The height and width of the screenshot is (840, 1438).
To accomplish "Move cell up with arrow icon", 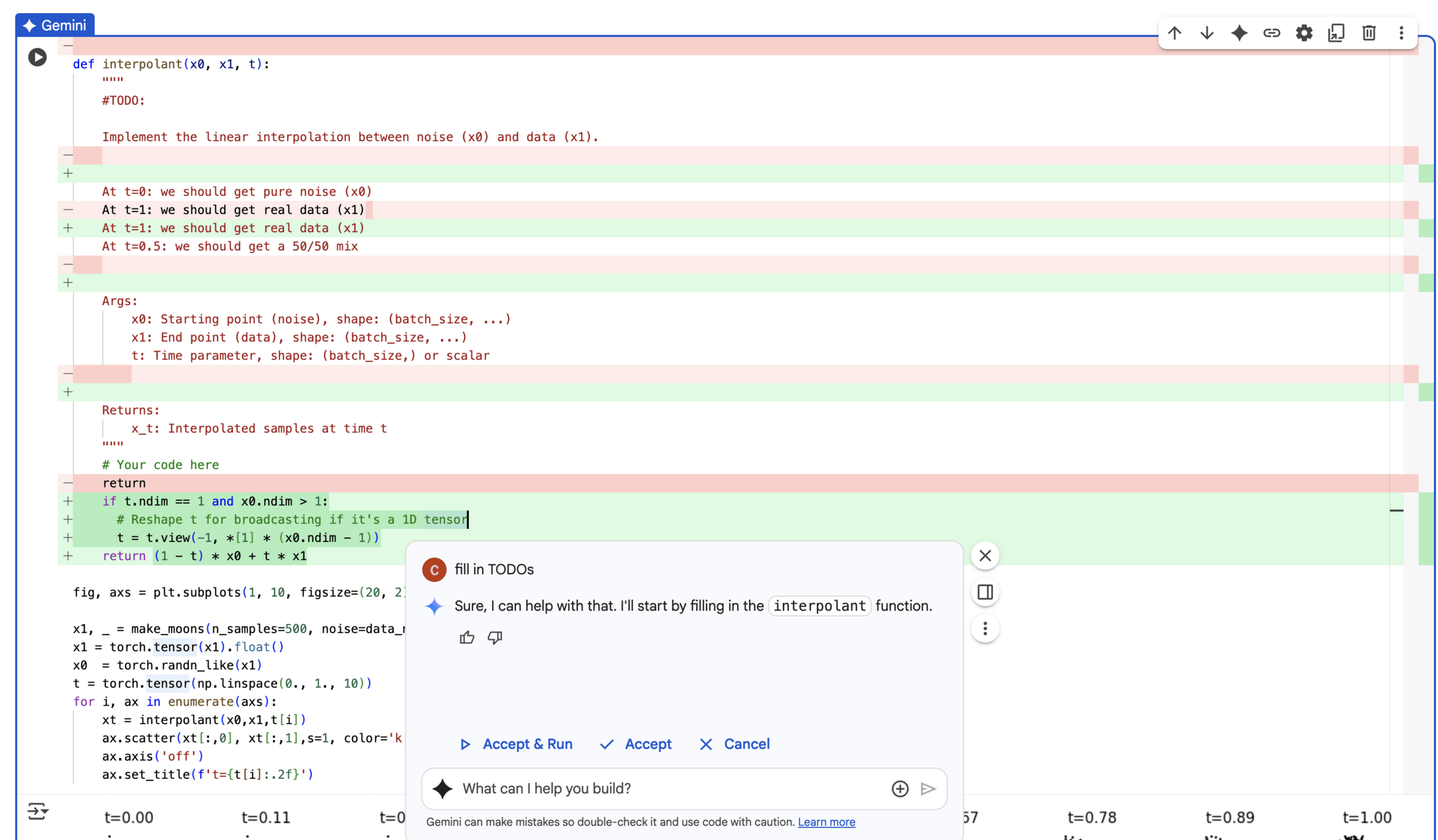I will tap(1175, 33).
